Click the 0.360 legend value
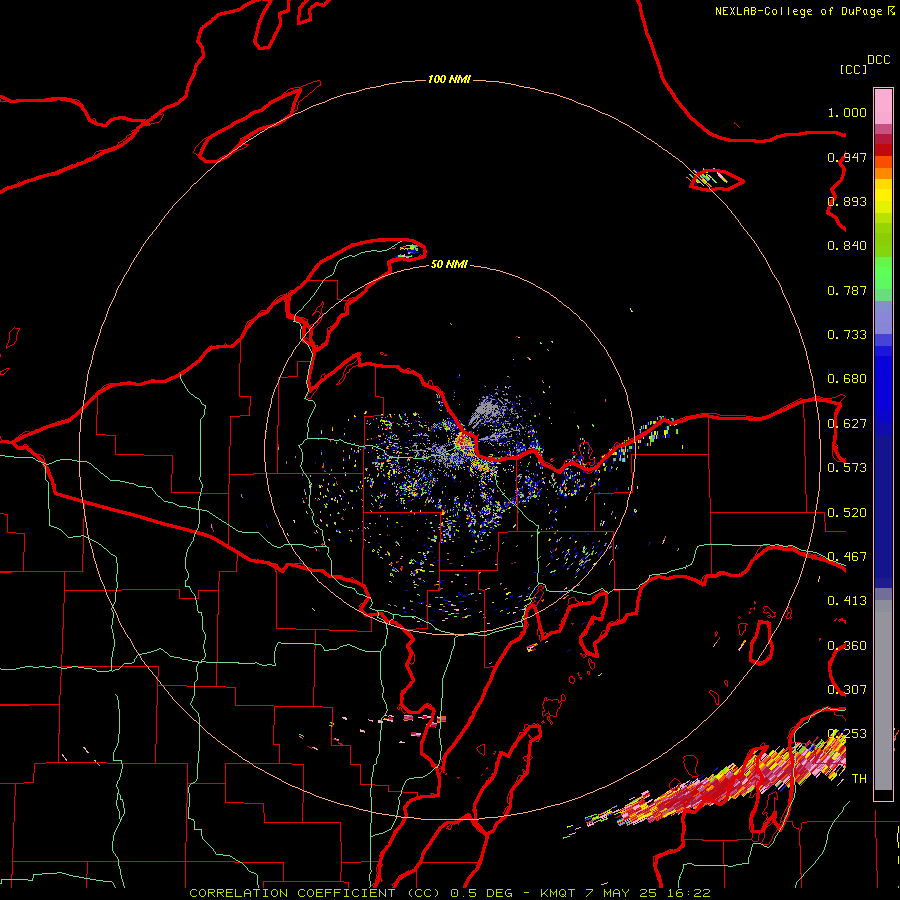Screen dimensions: 900x900 click(847, 646)
